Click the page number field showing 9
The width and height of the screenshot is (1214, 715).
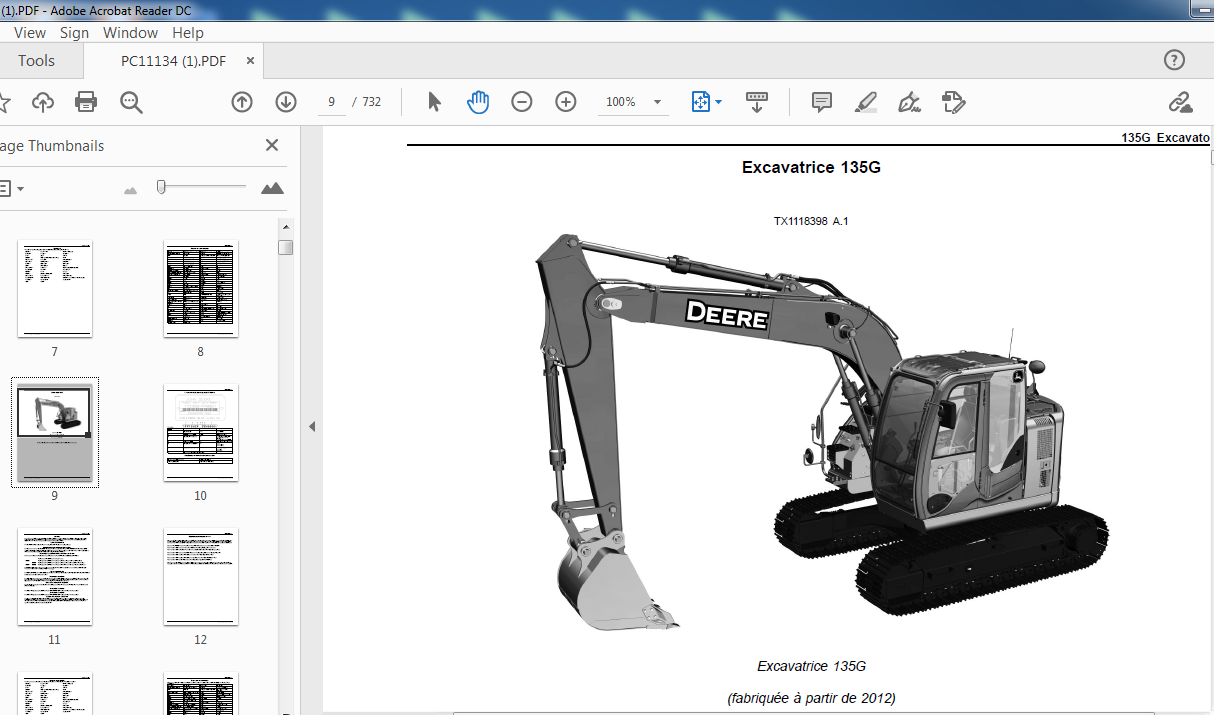click(x=332, y=102)
